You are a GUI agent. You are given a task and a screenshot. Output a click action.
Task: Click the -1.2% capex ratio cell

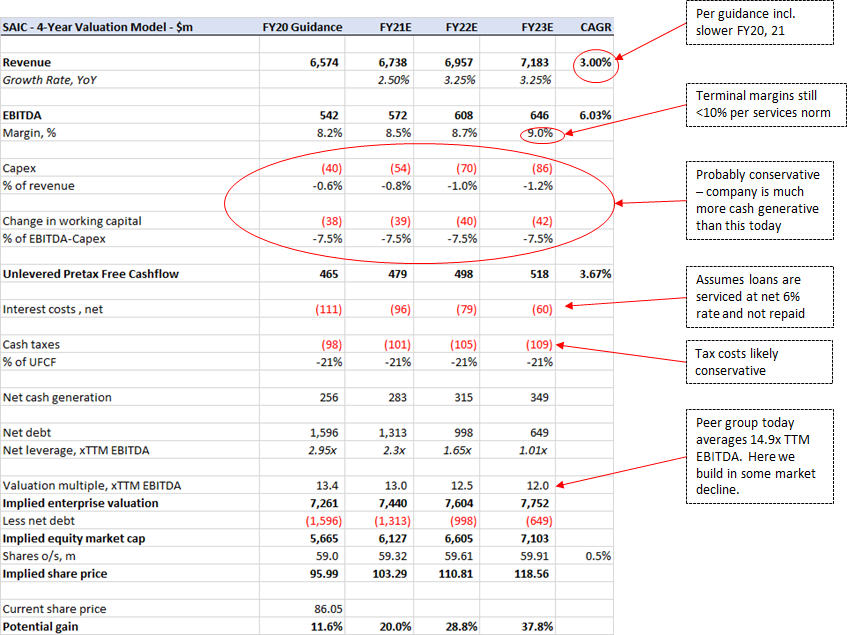[x=538, y=186]
